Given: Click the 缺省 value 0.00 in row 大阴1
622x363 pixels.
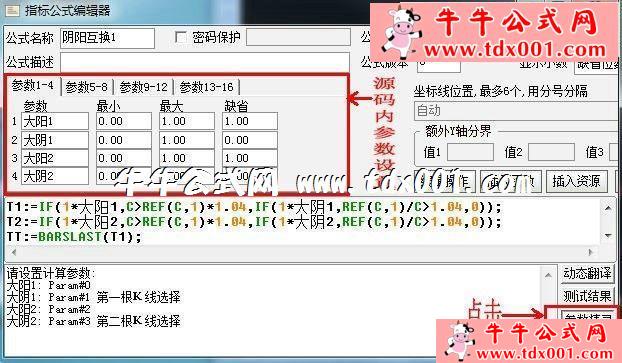Looking at the screenshot, I should 250,140.
